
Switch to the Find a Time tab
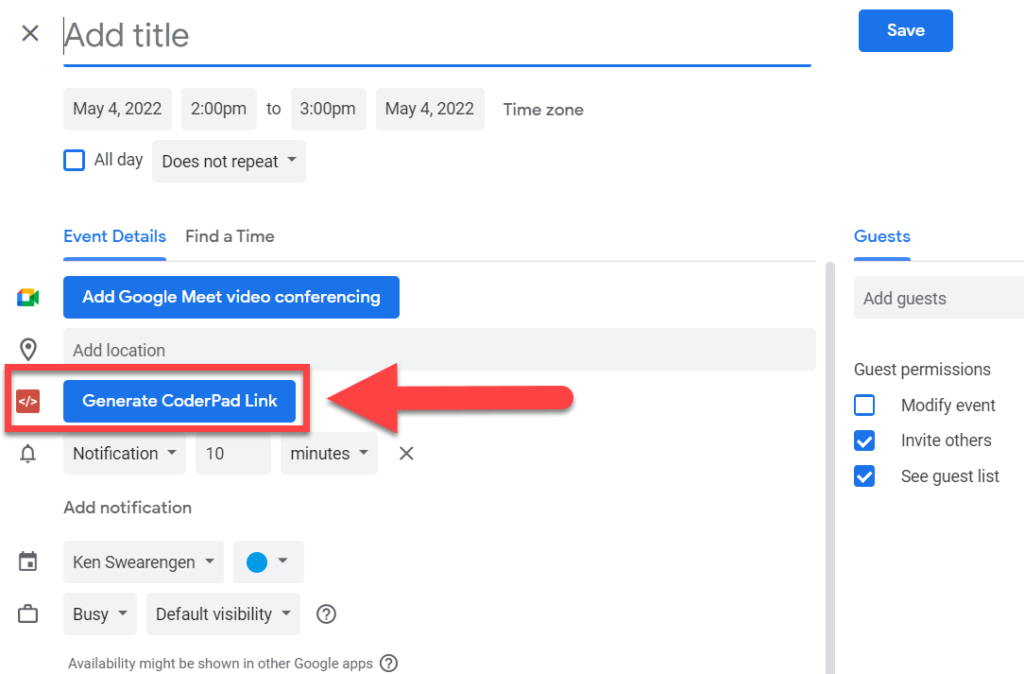click(x=229, y=236)
